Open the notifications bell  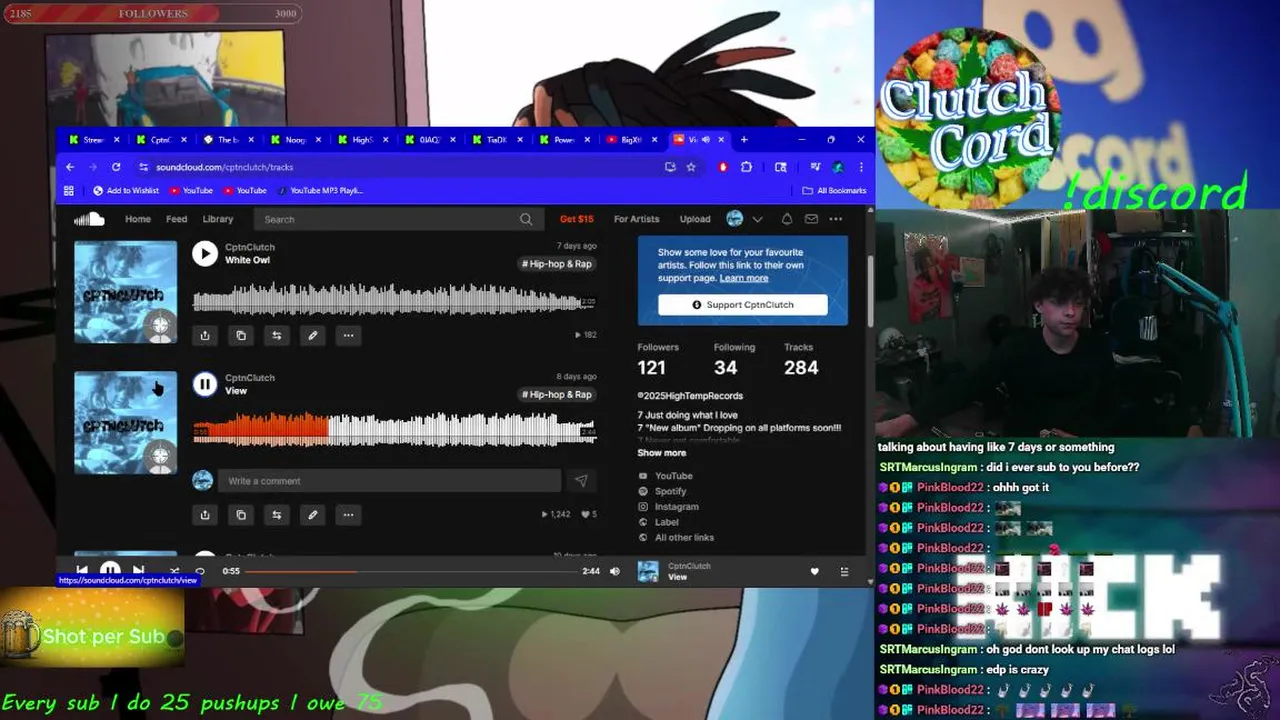click(x=787, y=219)
